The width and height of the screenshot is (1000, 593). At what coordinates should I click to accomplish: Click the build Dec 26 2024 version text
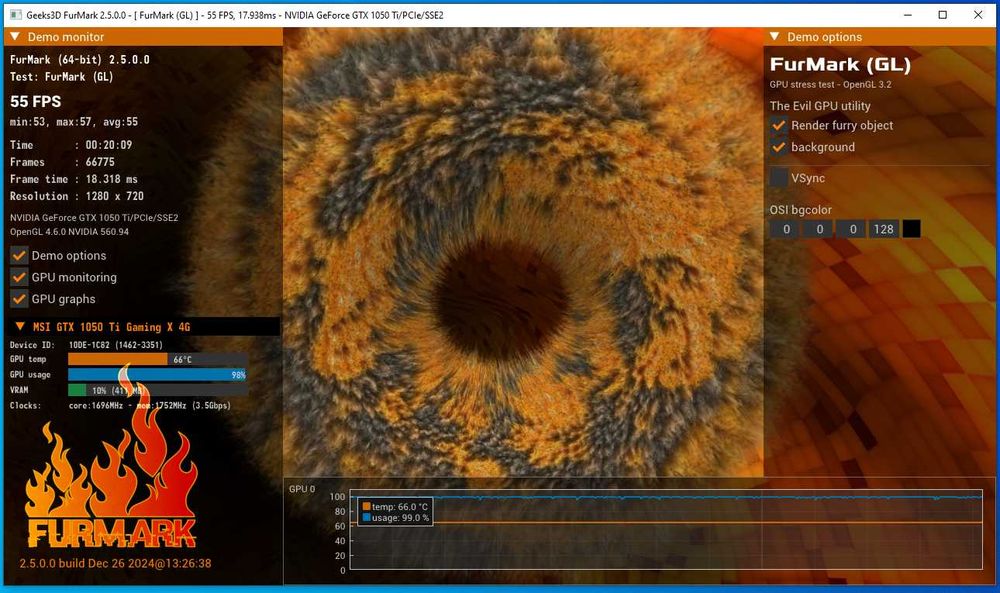[x=115, y=563]
